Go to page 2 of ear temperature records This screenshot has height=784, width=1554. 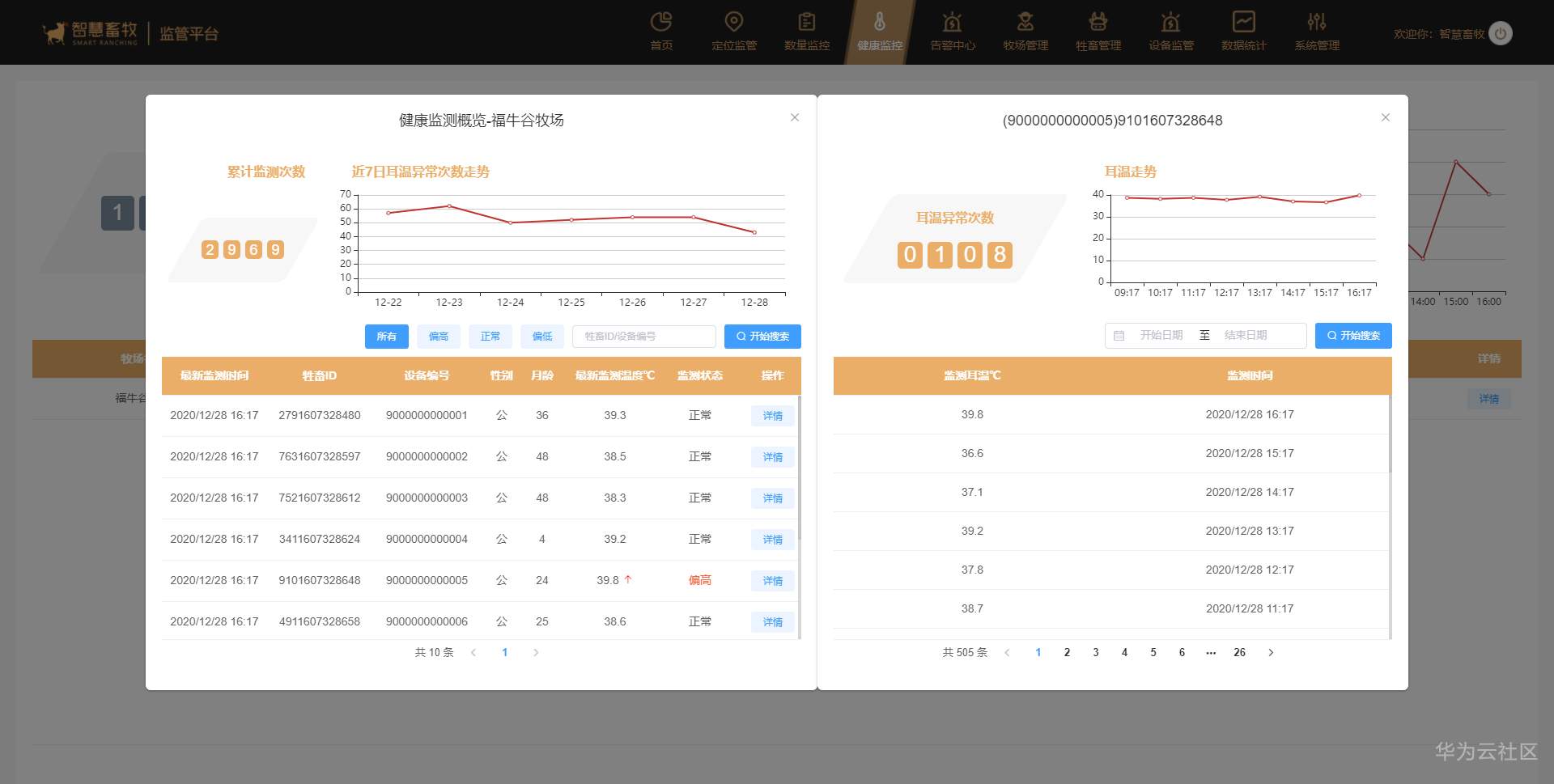pos(1067,652)
